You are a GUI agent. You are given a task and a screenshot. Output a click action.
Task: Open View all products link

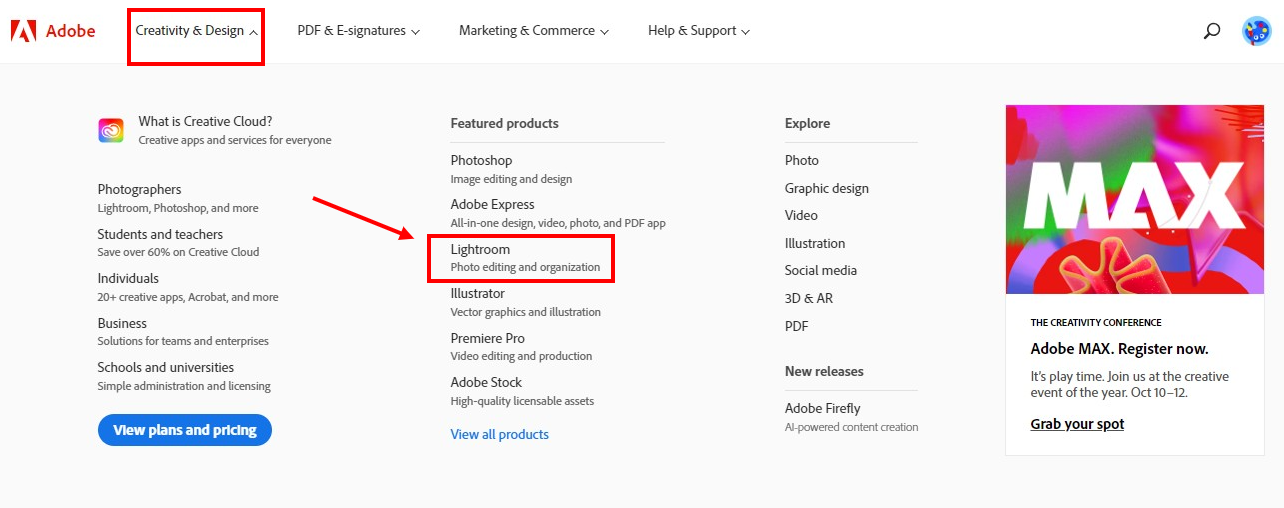(499, 434)
